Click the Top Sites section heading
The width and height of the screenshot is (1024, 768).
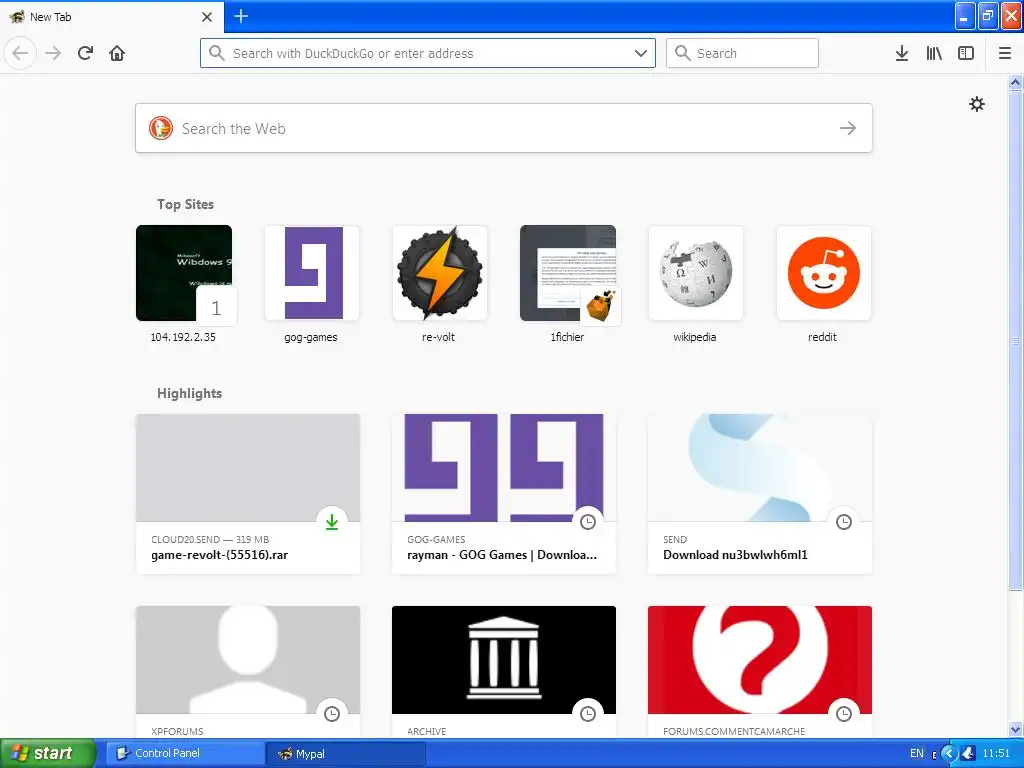(x=185, y=204)
